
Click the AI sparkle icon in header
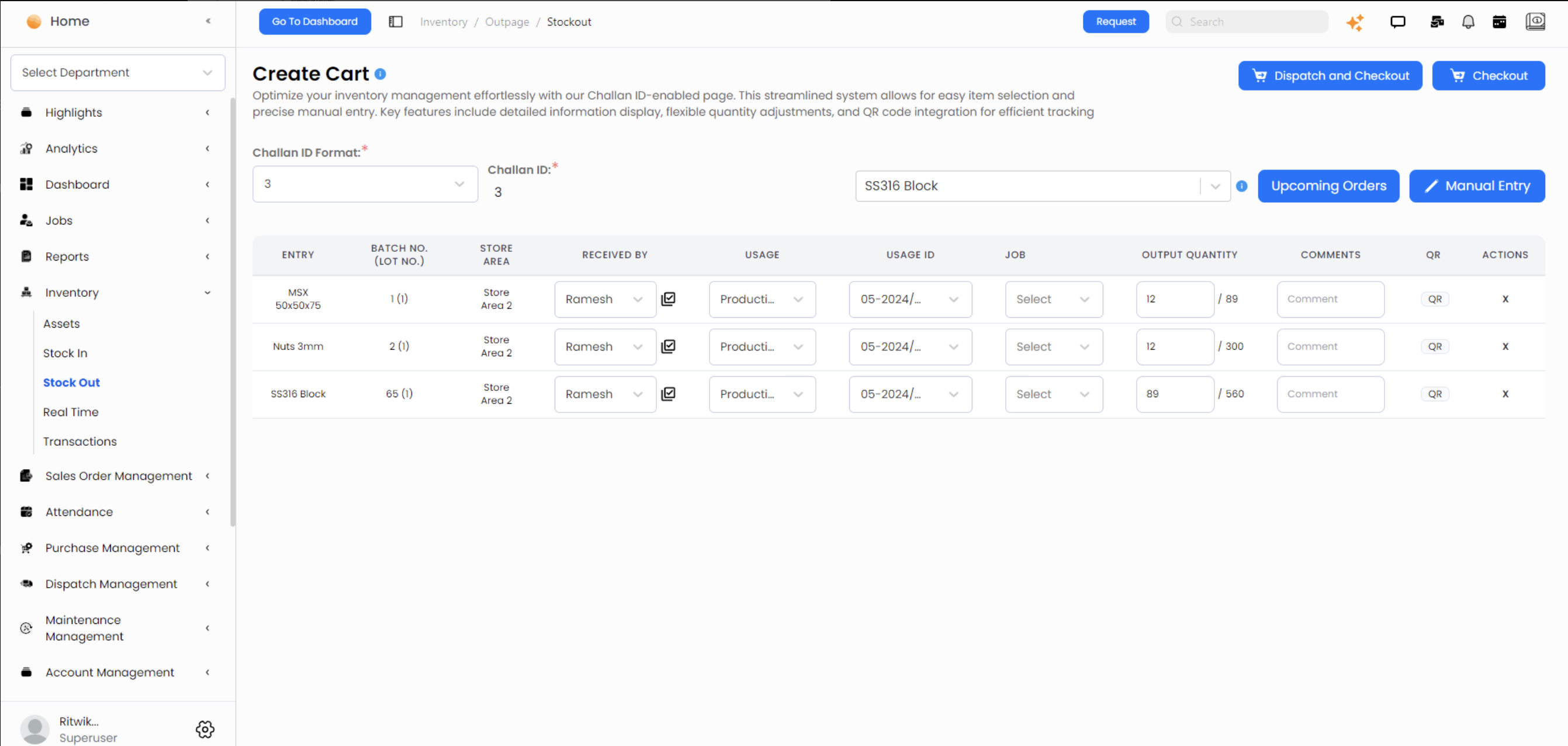[1354, 23]
